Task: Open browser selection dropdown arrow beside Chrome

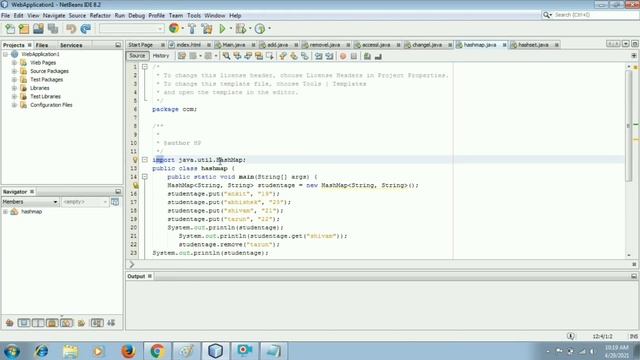Action: 182,29
